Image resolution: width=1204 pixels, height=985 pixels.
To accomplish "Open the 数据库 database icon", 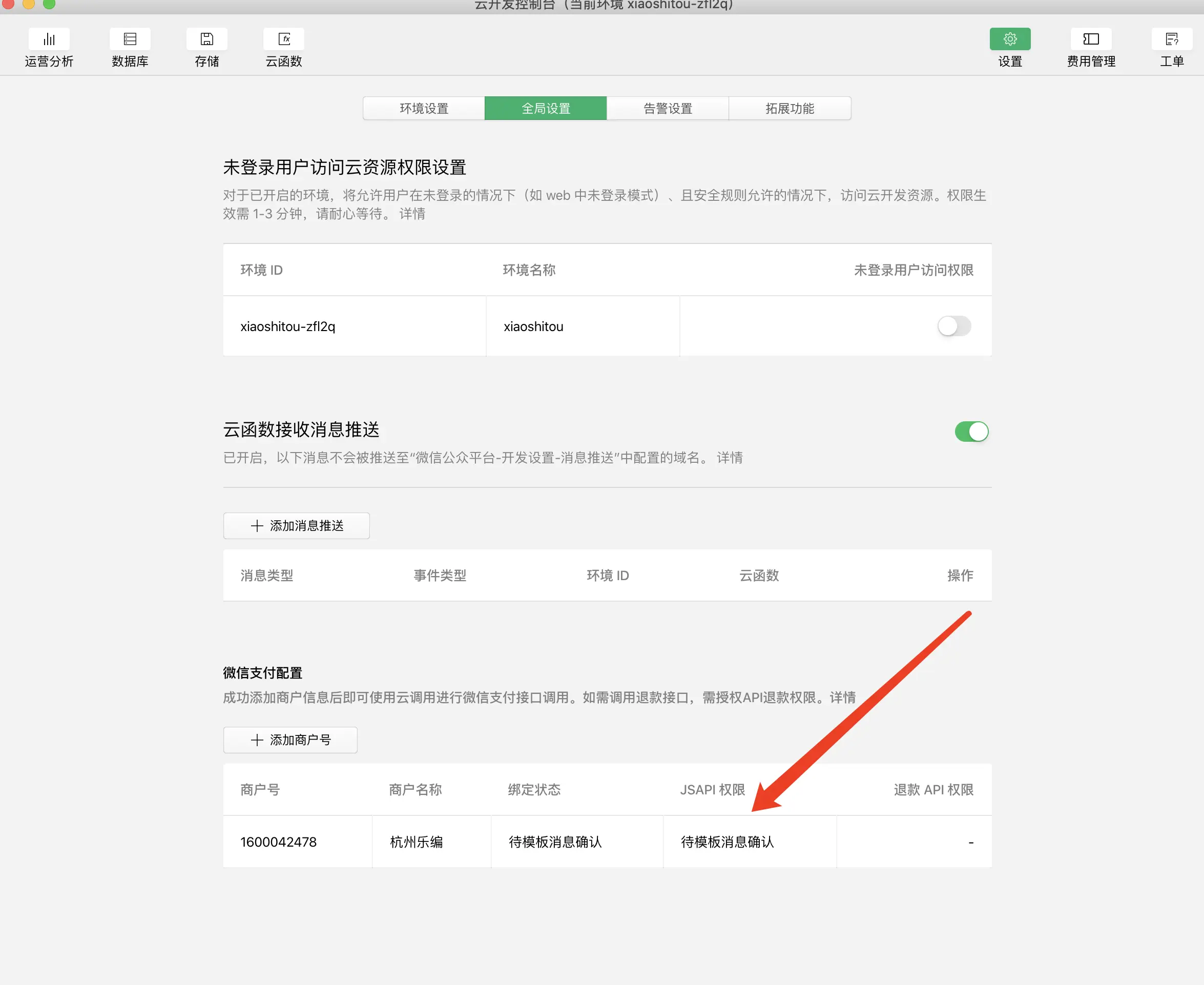I will [130, 39].
